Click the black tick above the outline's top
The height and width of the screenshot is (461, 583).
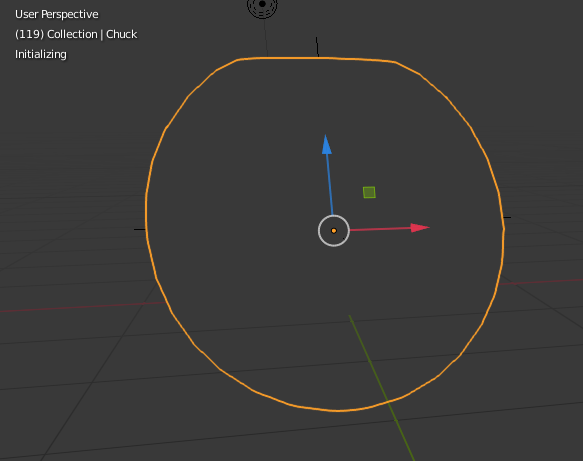tap(317, 47)
